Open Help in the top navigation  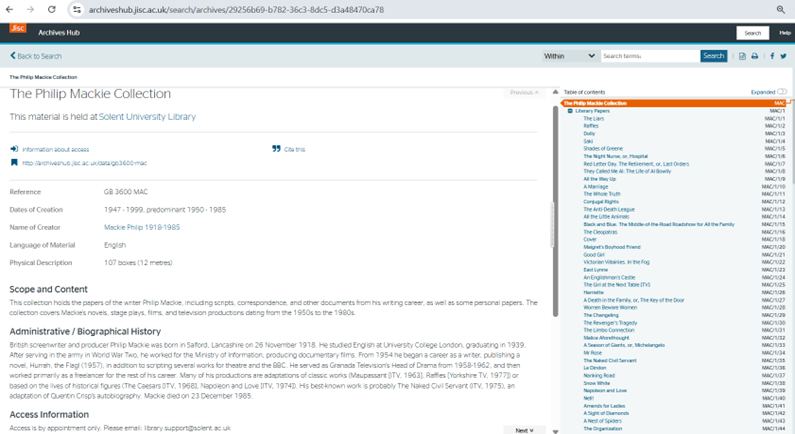coord(785,33)
